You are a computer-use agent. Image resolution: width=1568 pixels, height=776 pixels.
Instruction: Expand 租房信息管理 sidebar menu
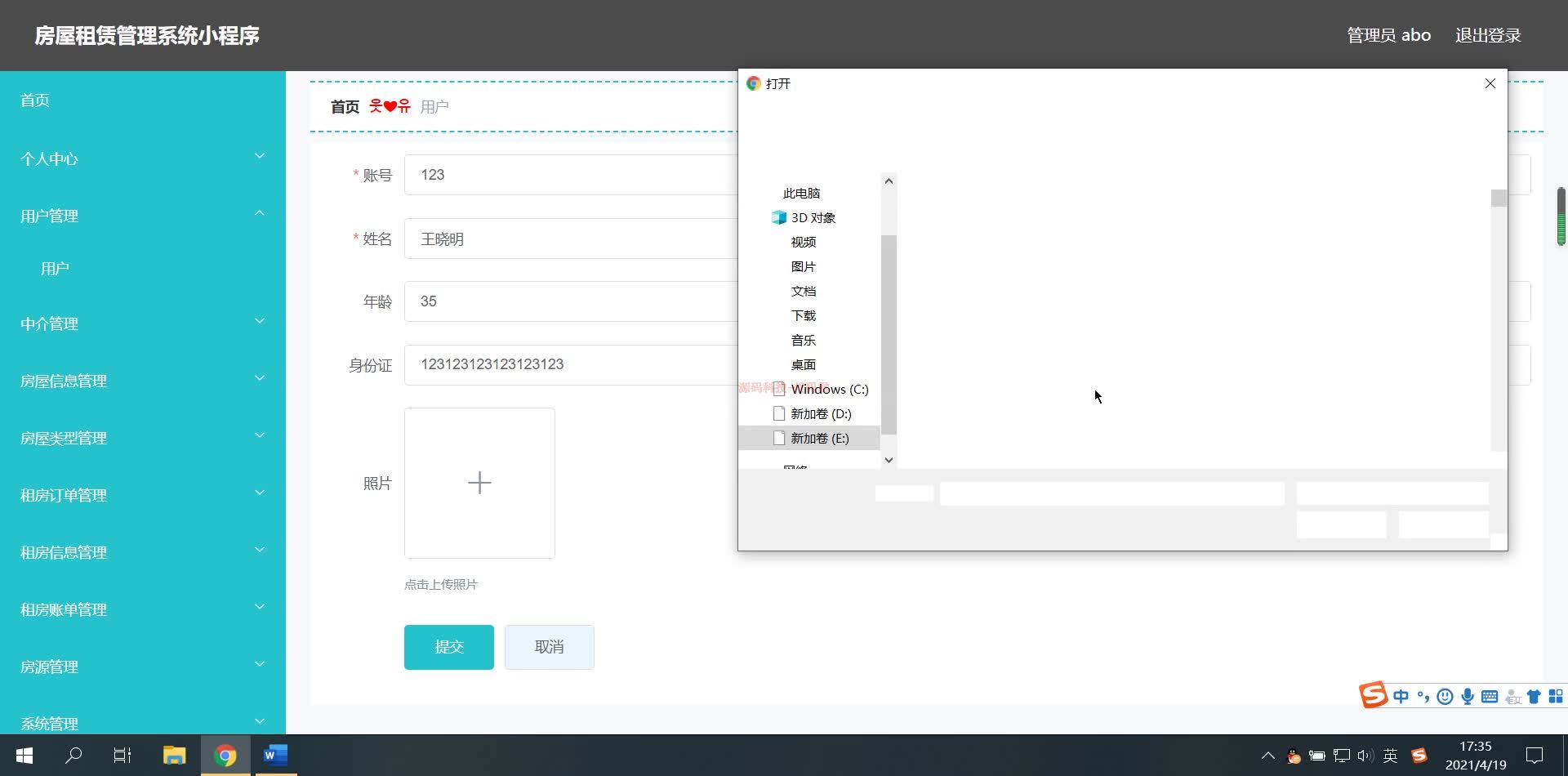(143, 551)
